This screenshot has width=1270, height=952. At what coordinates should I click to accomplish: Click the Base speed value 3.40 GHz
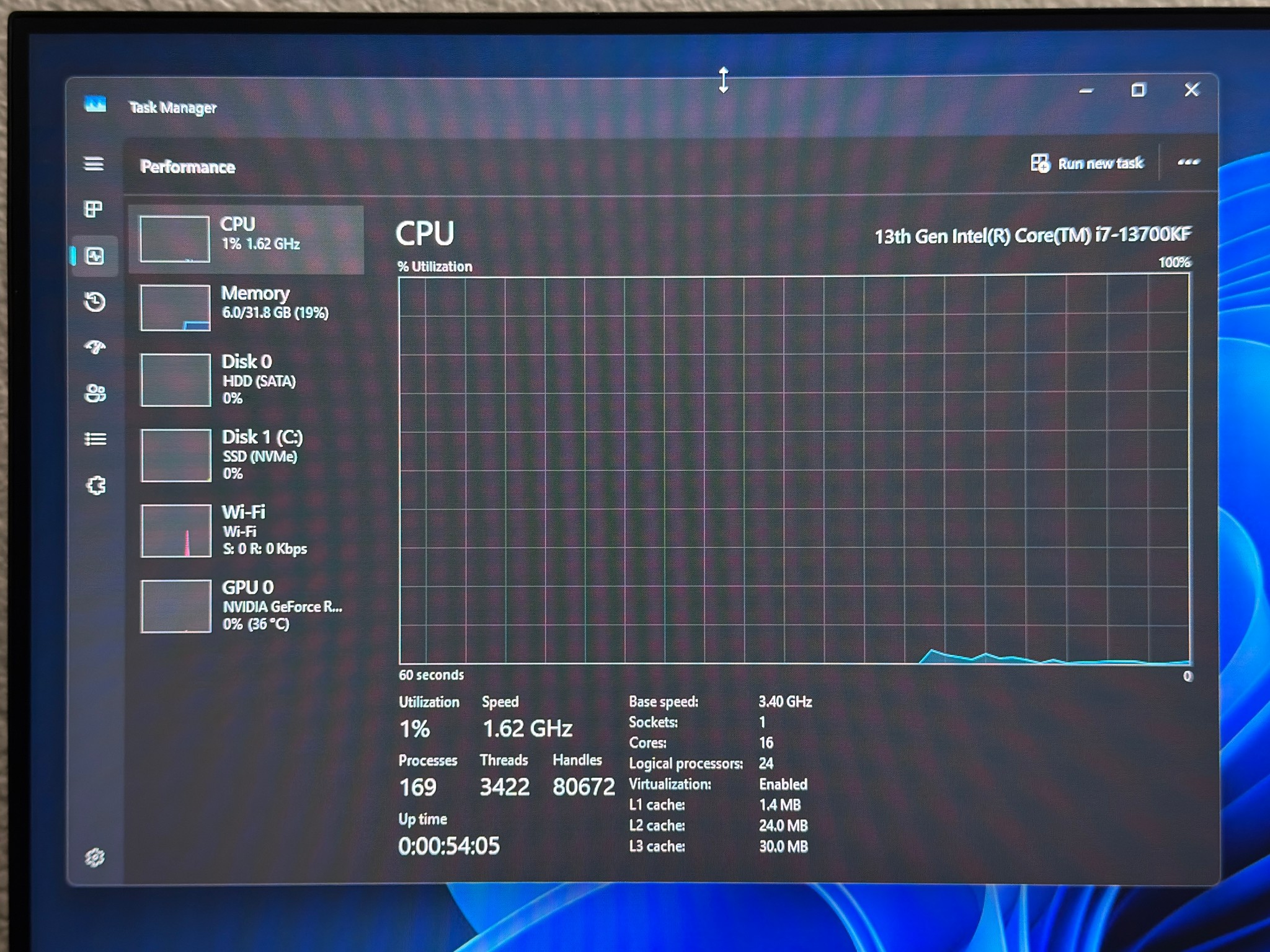coord(785,702)
